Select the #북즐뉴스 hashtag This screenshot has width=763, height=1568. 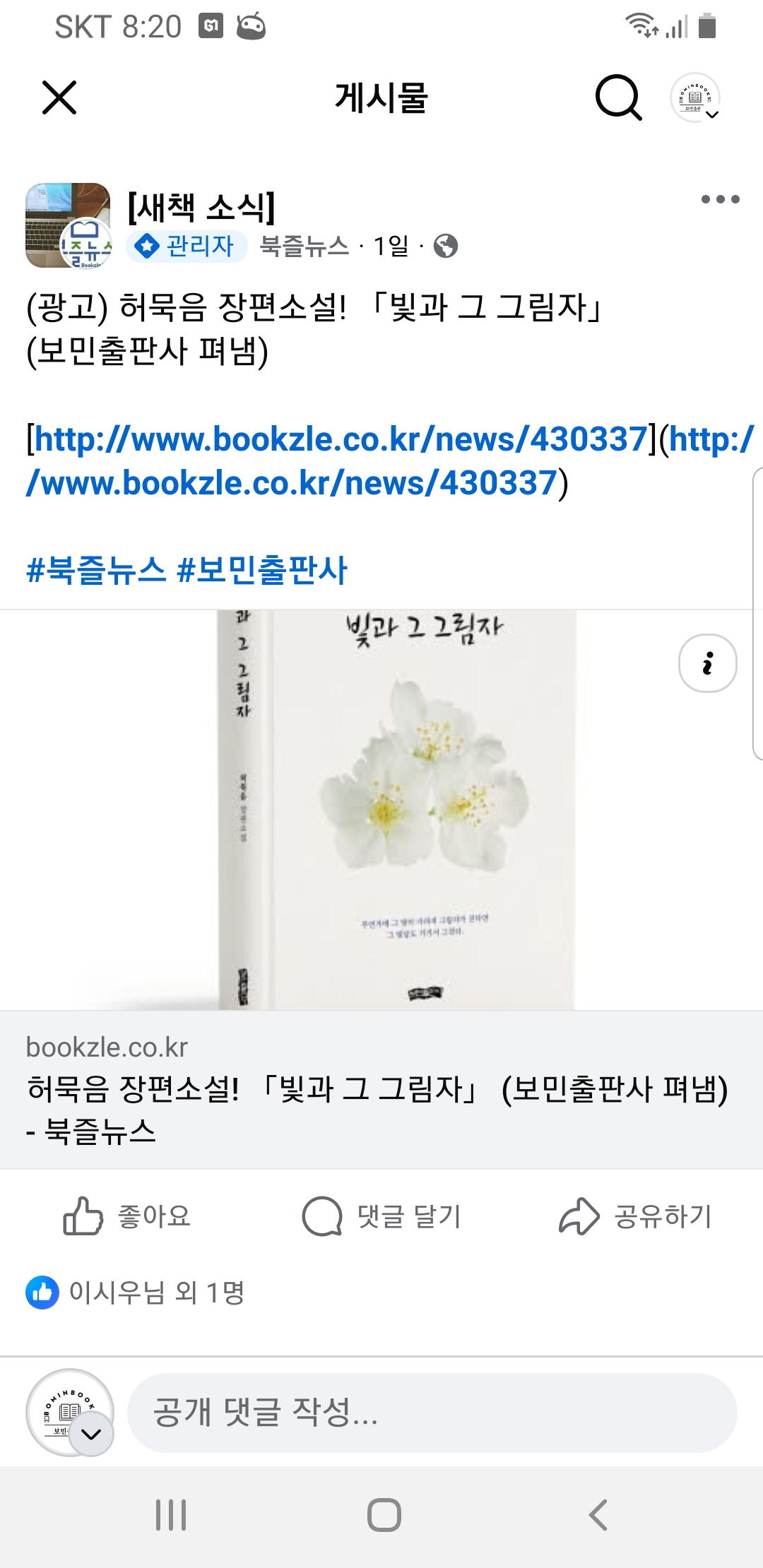[96, 570]
